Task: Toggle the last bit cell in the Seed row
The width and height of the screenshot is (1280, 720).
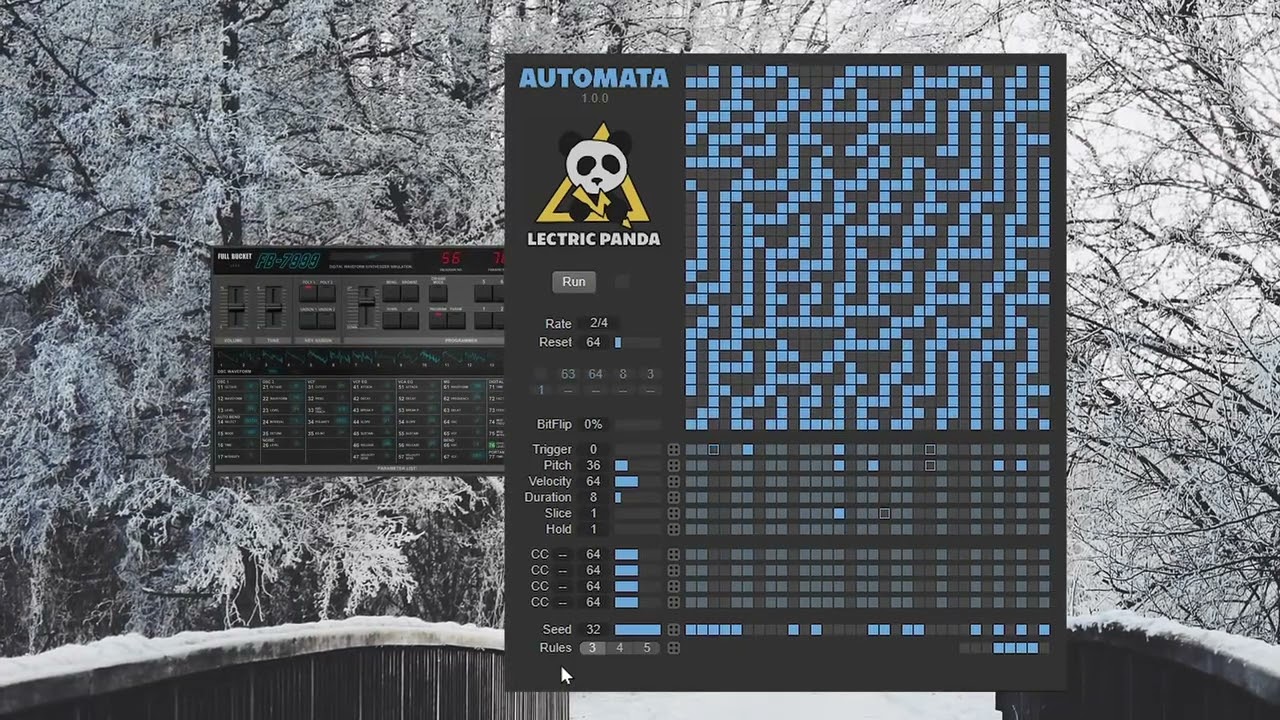Action: pyautogui.click(x=1045, y=630)
